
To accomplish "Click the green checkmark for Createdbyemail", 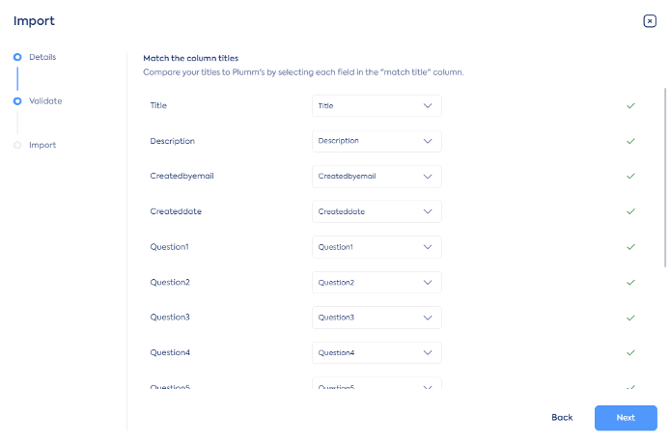I will coord(631,176).
